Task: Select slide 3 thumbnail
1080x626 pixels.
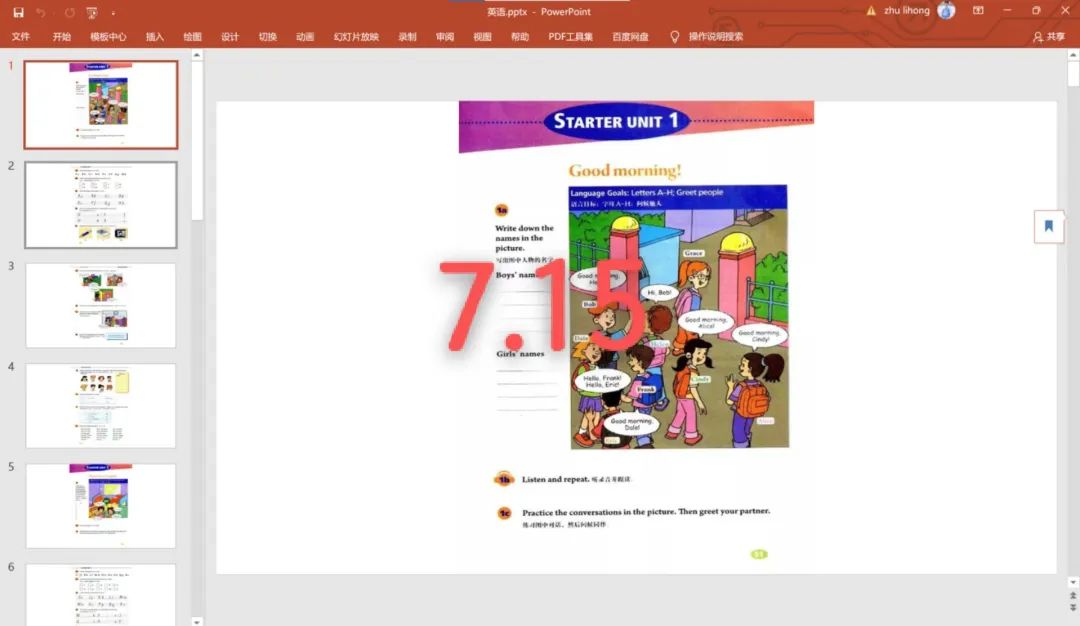Action: 101,305
